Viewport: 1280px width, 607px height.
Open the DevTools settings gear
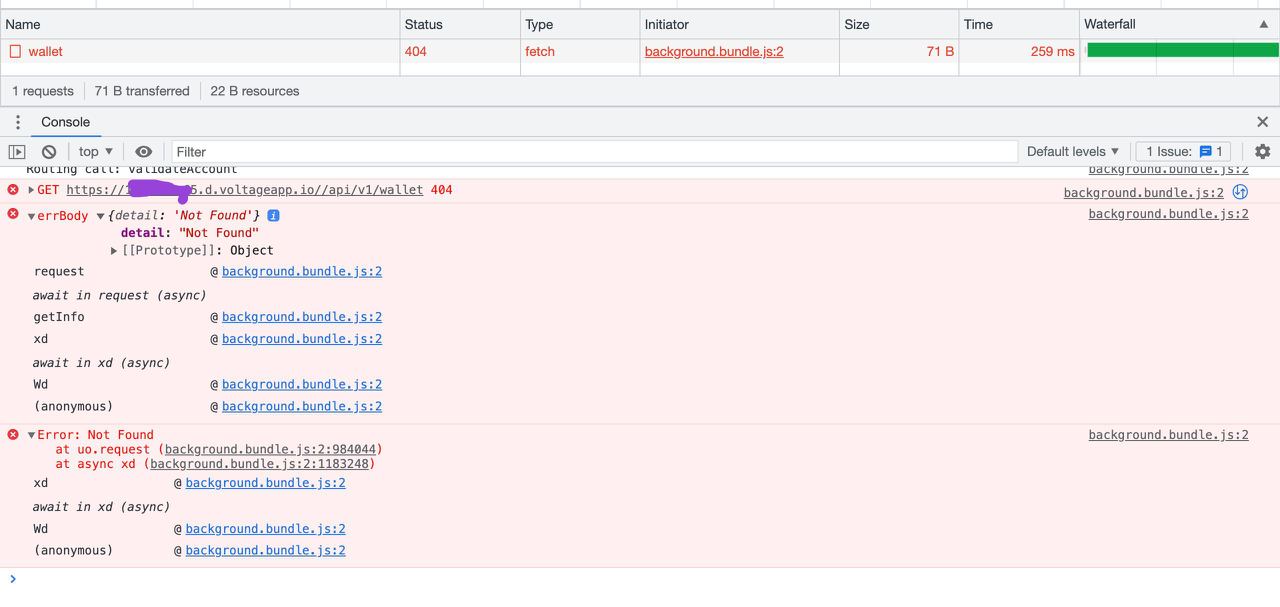point(1262,151)
